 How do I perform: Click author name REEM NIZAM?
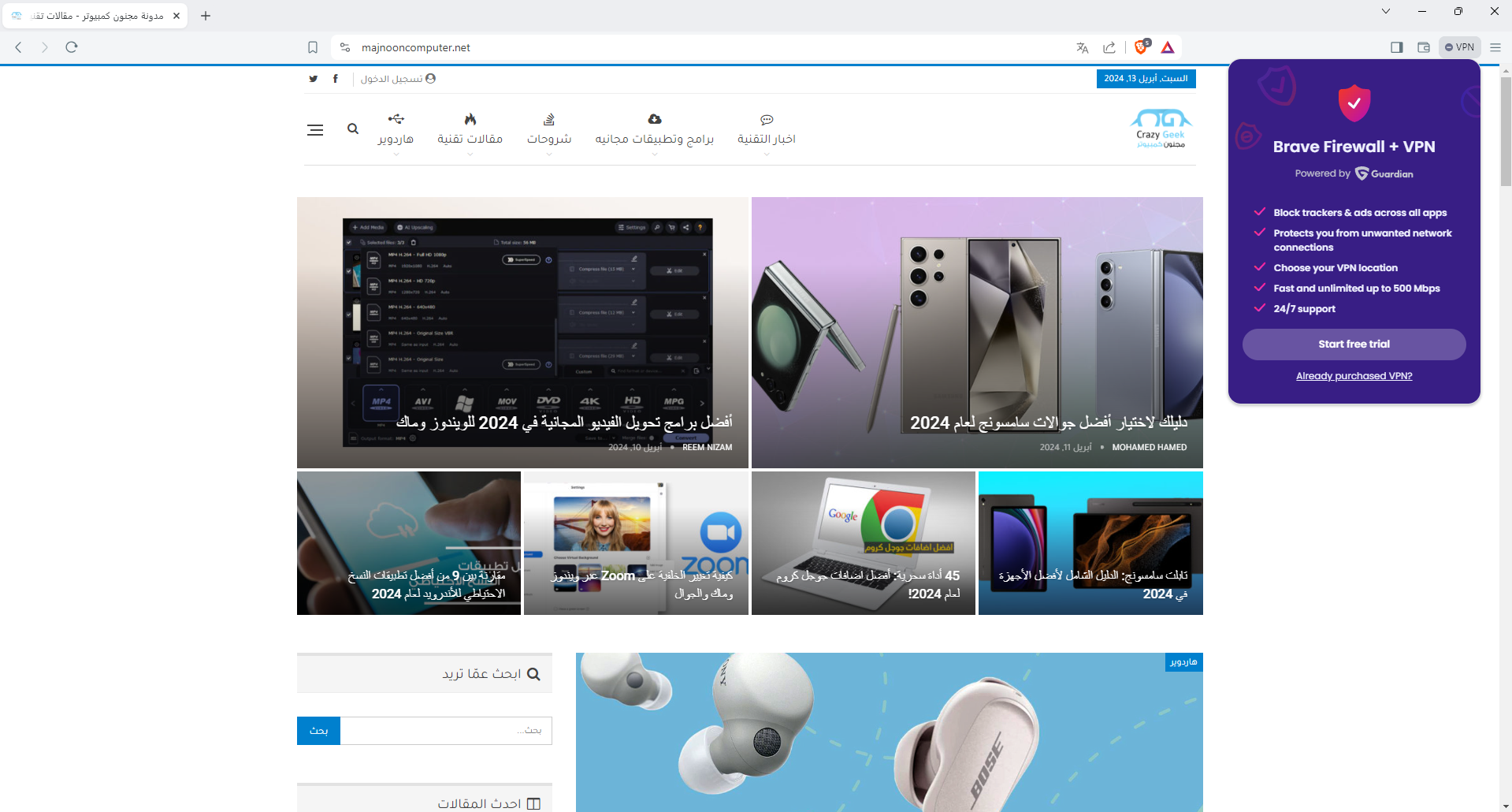(x=708, y=448)
